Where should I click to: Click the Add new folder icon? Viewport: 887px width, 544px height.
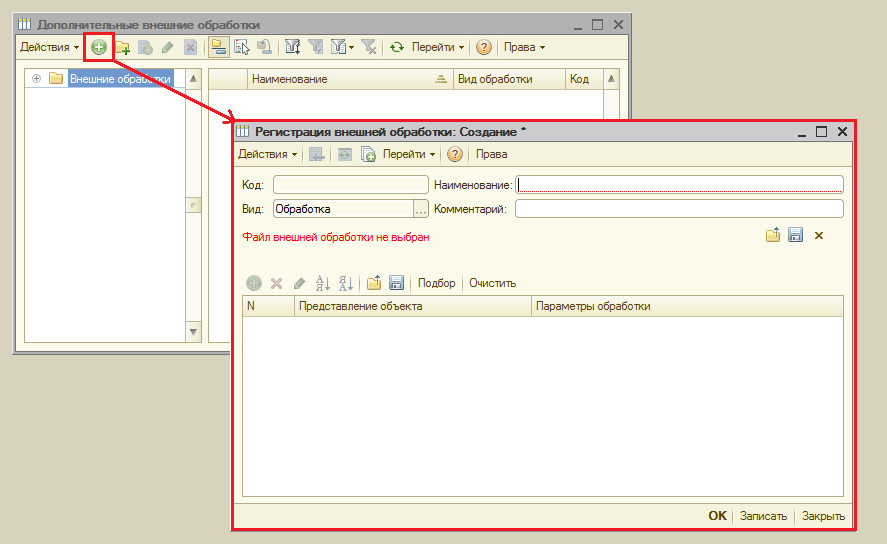(123, 48)
